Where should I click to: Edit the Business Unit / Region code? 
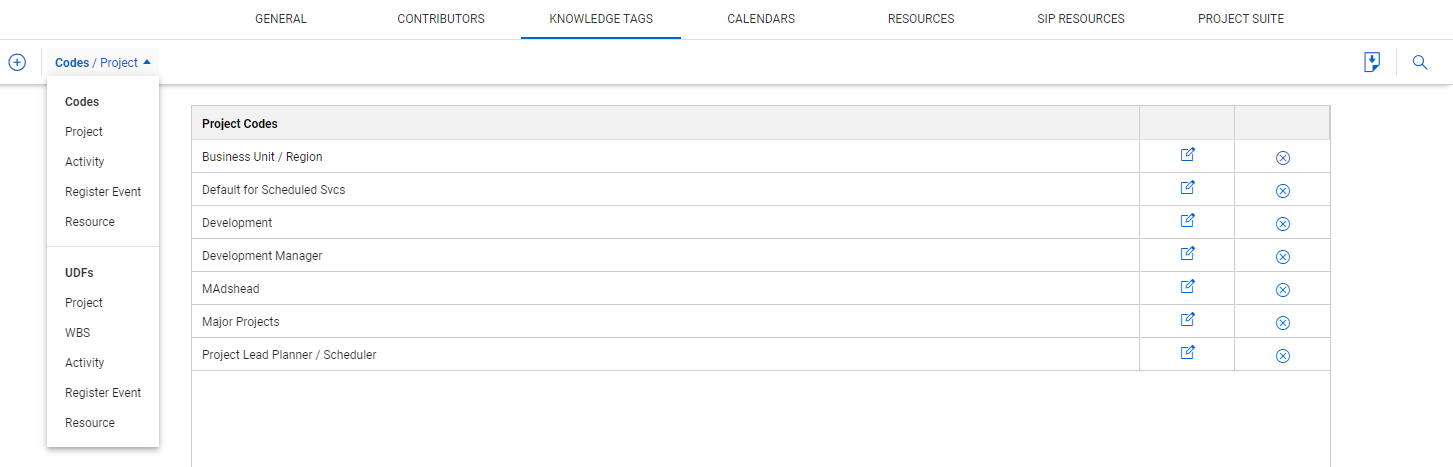click(1187, 155)
